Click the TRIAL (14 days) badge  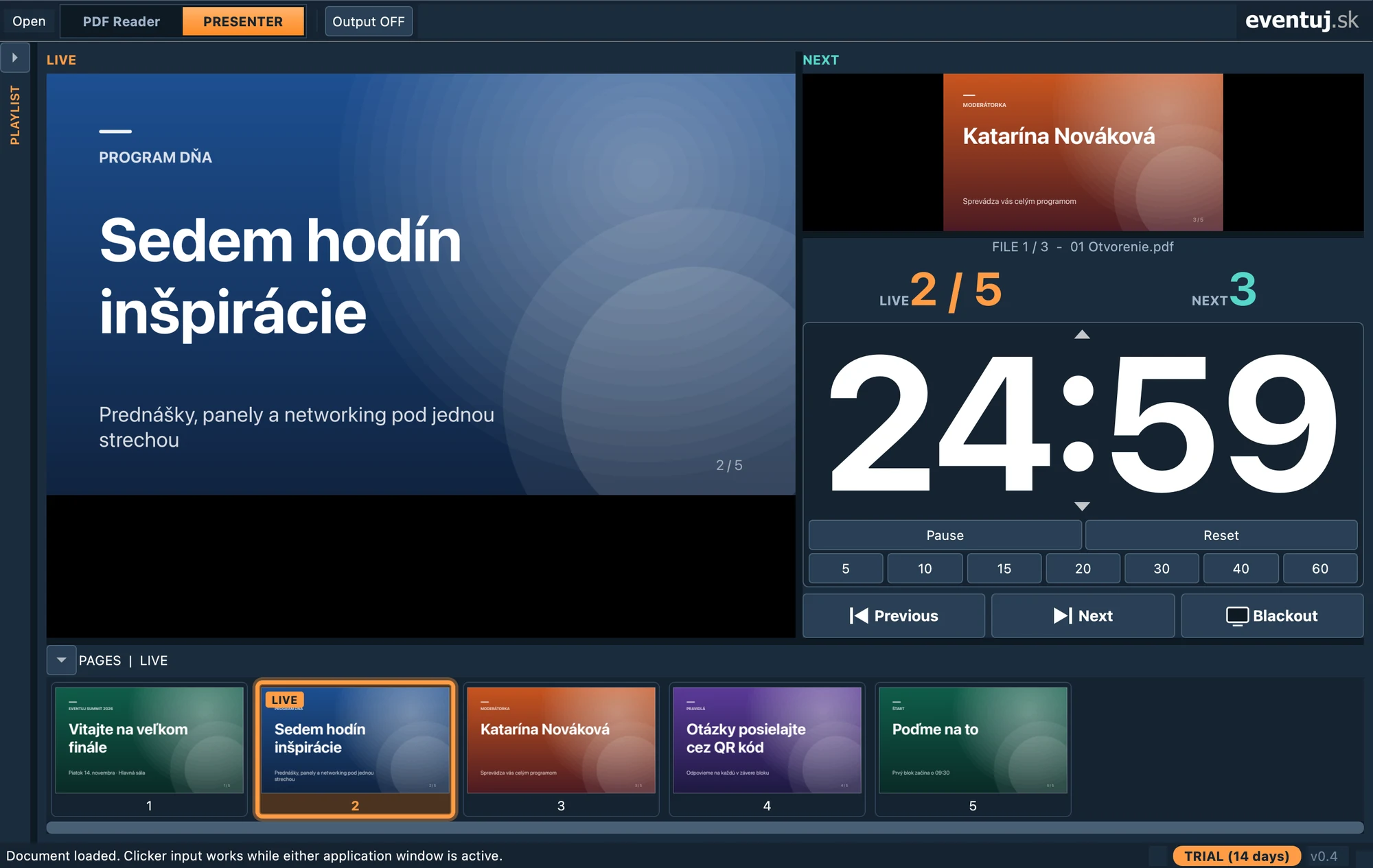click(1236, 856)
